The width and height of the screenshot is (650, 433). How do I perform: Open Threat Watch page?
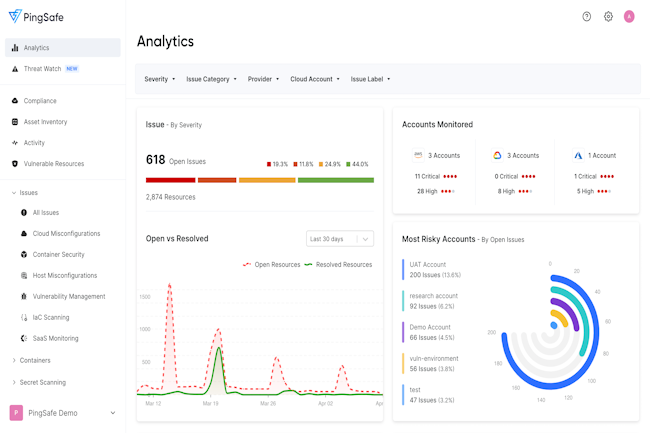pyautogui.click(x=42, y=69)
